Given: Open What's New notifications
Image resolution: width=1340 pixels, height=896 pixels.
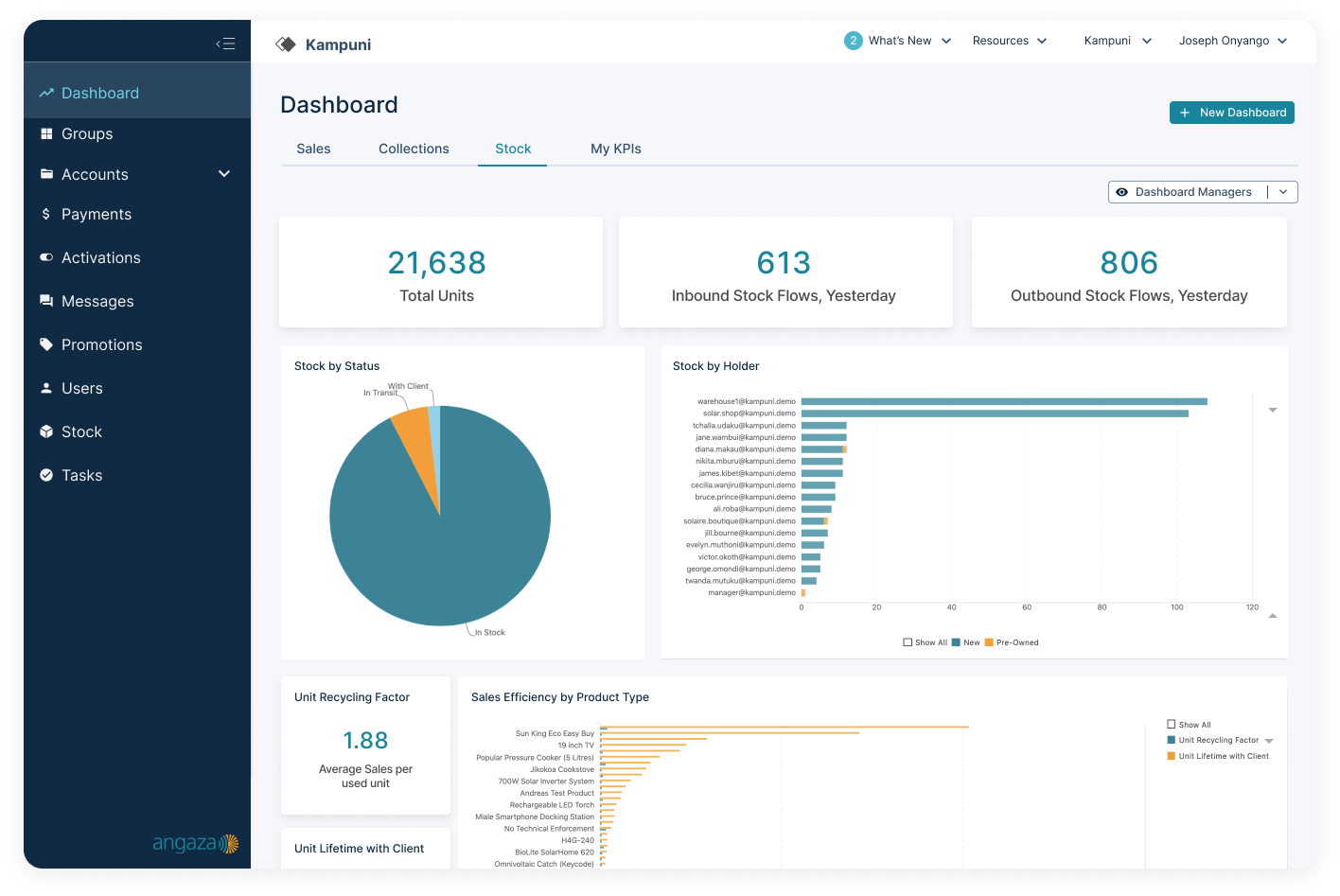Looking at the screenshot, I should pos(897,41).
